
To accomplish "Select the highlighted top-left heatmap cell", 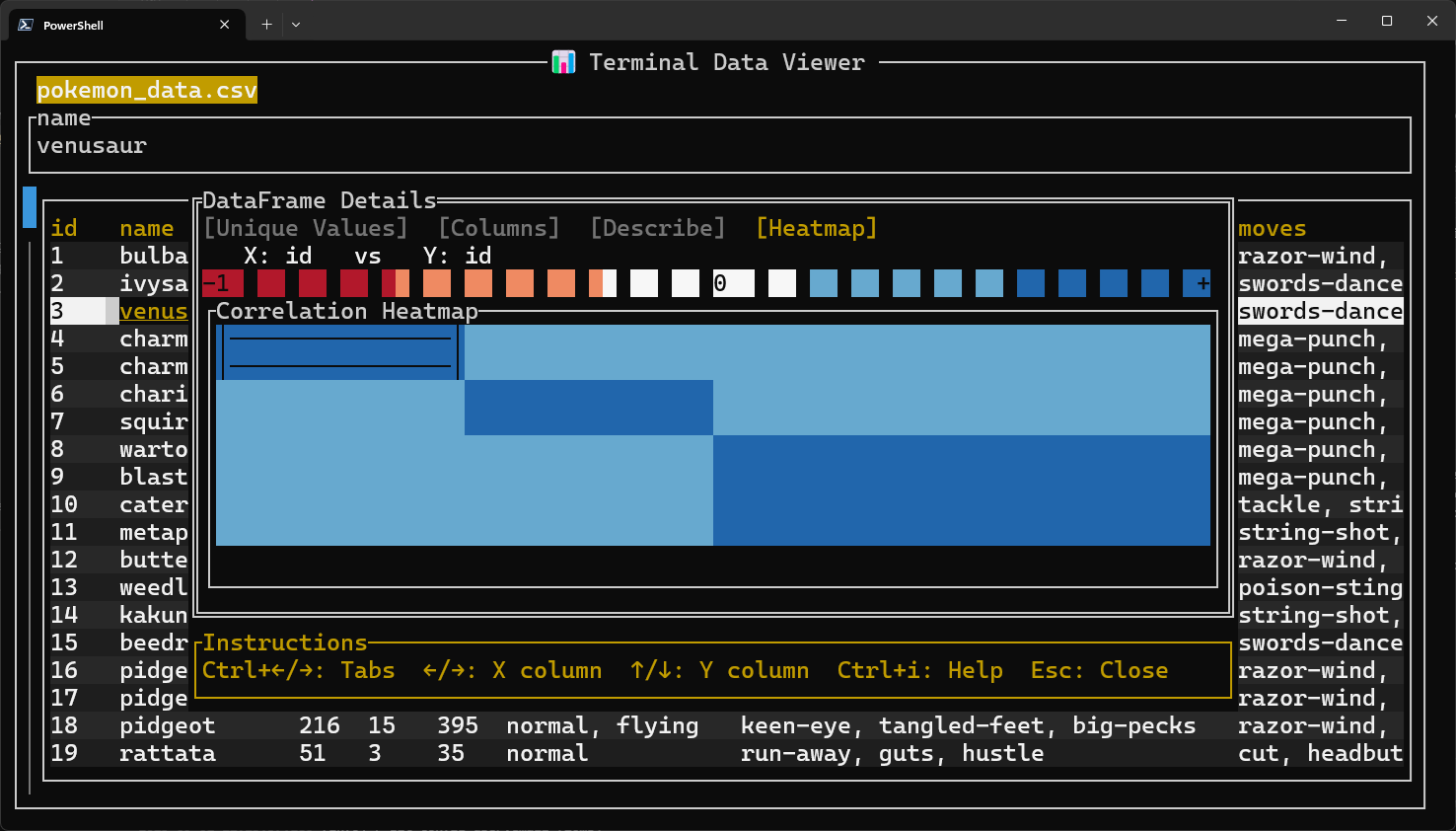I will (x=340, y=352).
